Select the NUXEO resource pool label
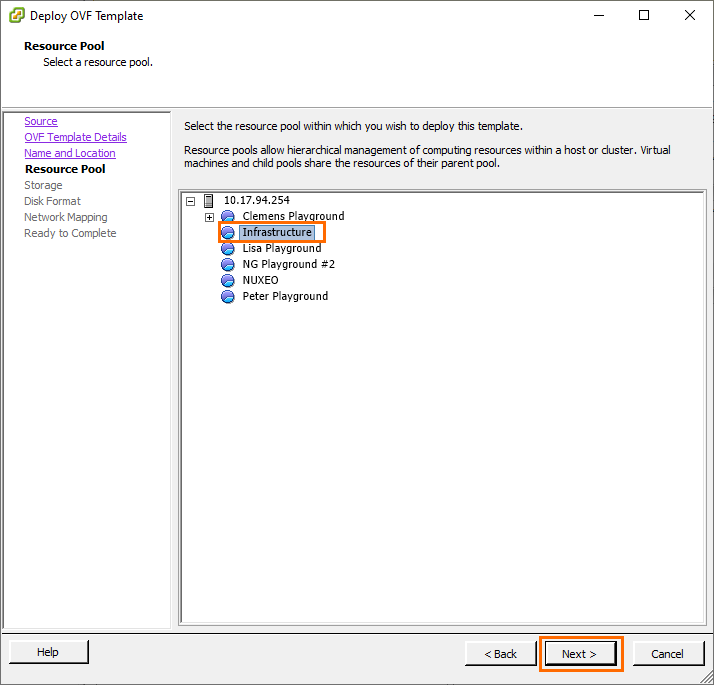 pos(260,281)
